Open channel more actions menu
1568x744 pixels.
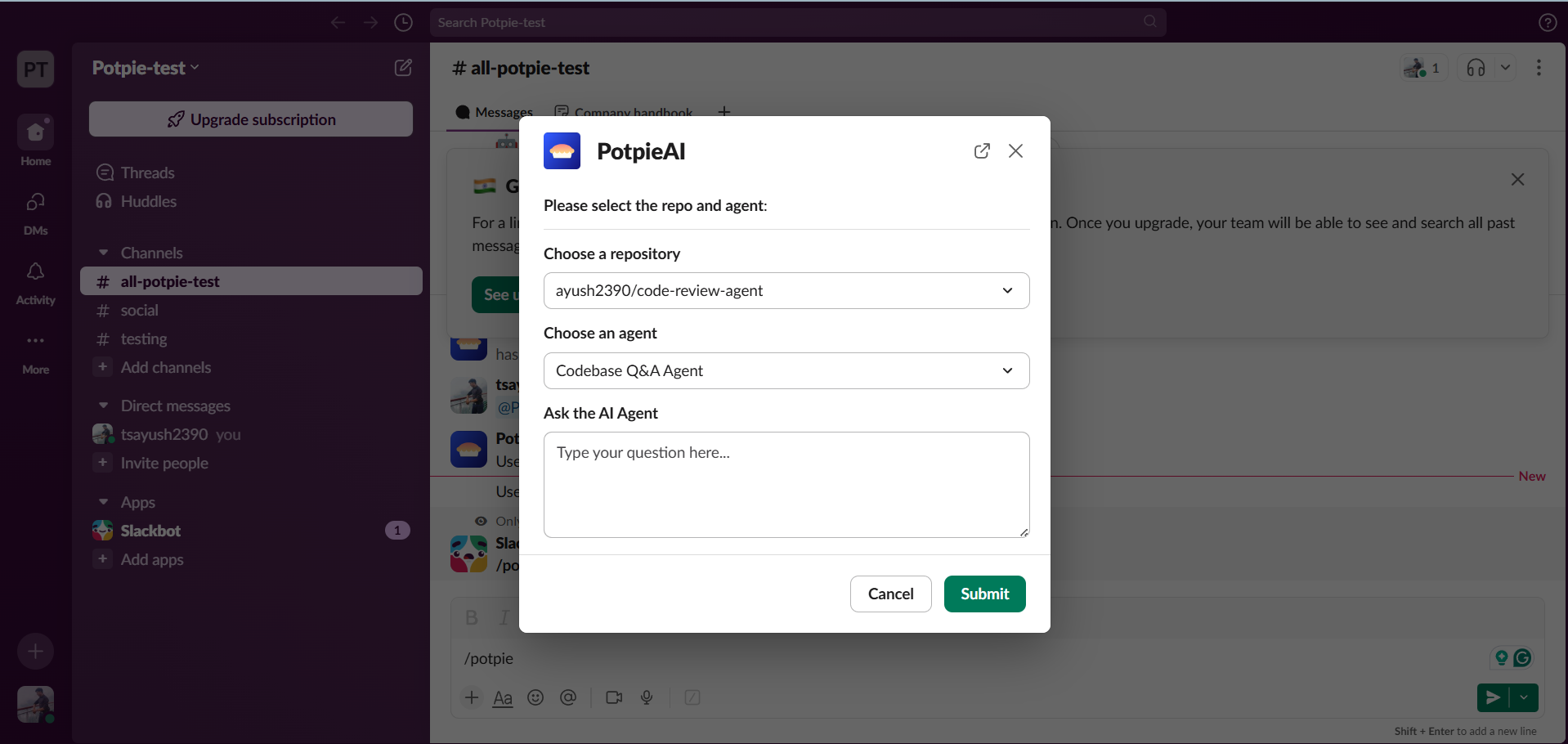click(x=1539, y=68)
